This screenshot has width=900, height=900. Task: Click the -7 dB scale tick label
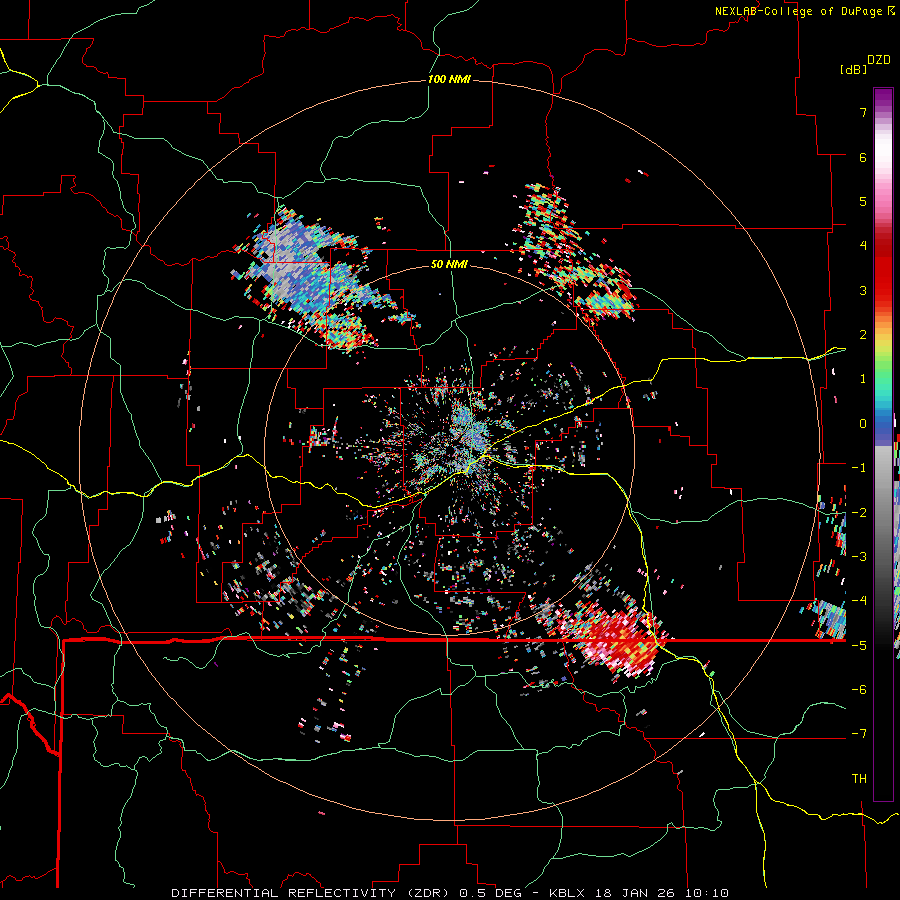[x=859, y=734]
